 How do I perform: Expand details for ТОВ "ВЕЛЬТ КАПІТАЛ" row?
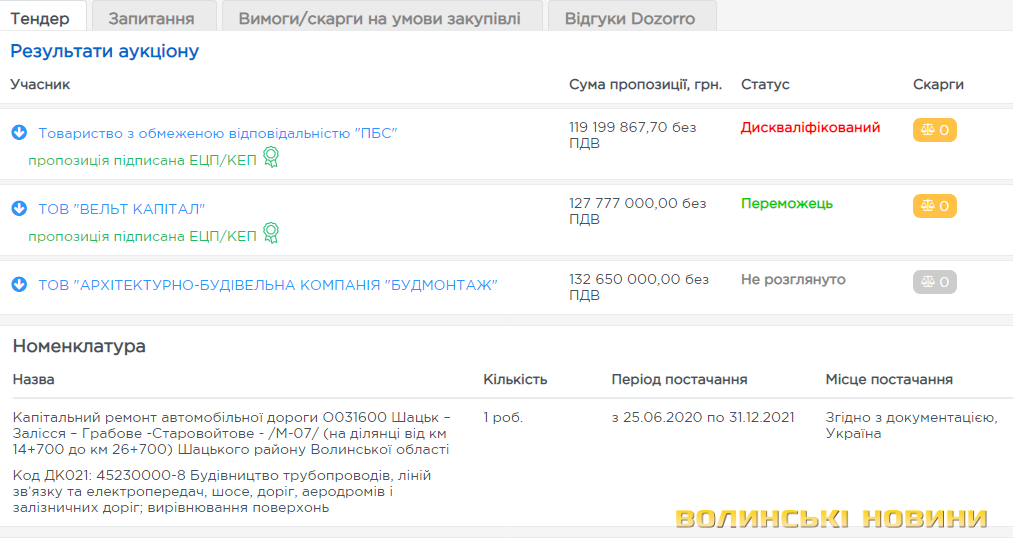pyautogui.click(x=19, y=209)
